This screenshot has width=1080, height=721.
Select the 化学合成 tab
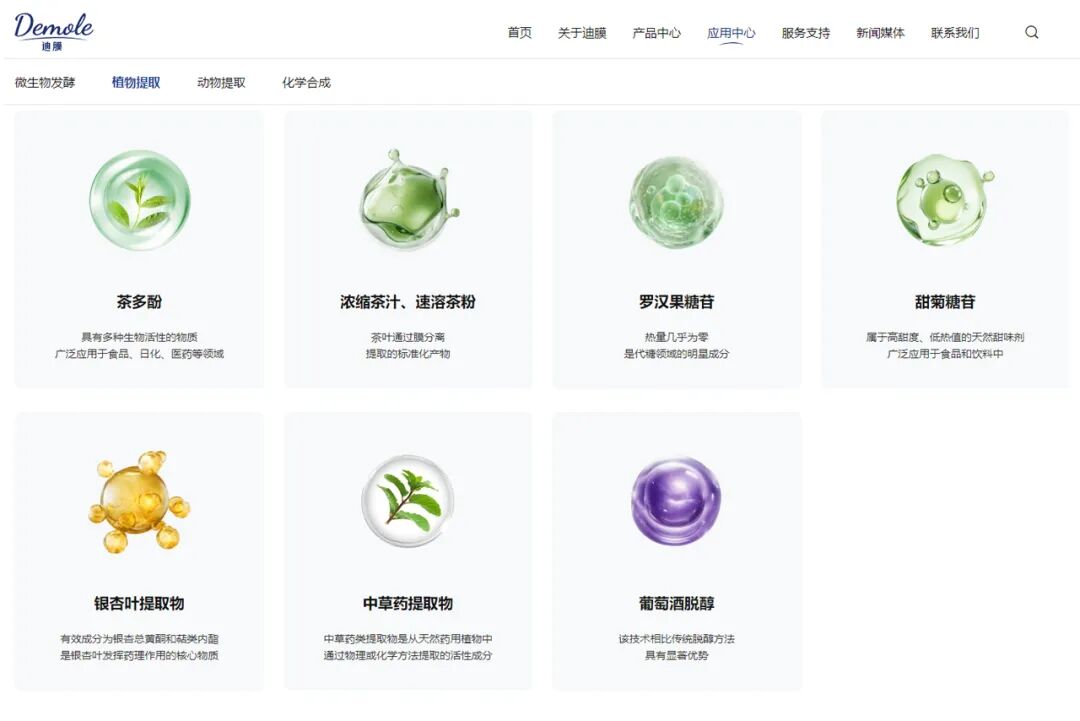point(306,83)
